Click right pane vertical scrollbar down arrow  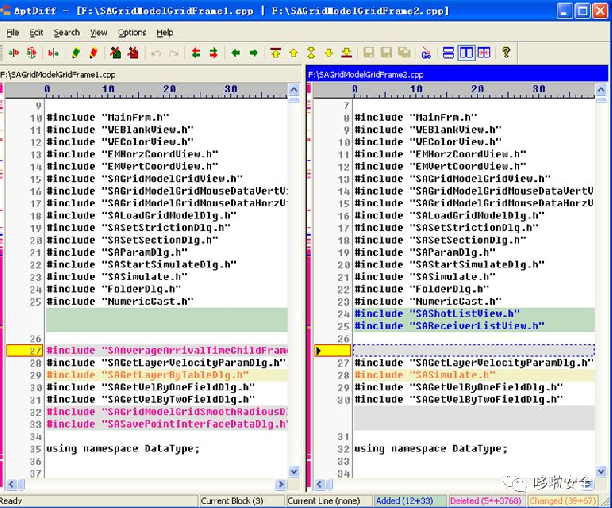(601, 472)
